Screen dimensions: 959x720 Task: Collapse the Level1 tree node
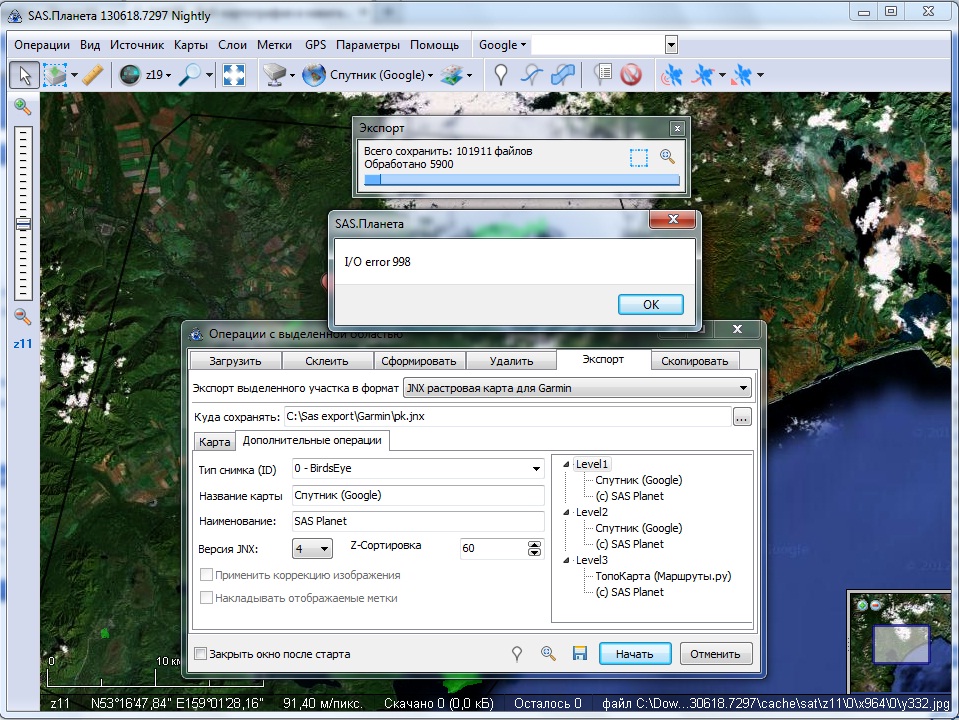[567, 464]
